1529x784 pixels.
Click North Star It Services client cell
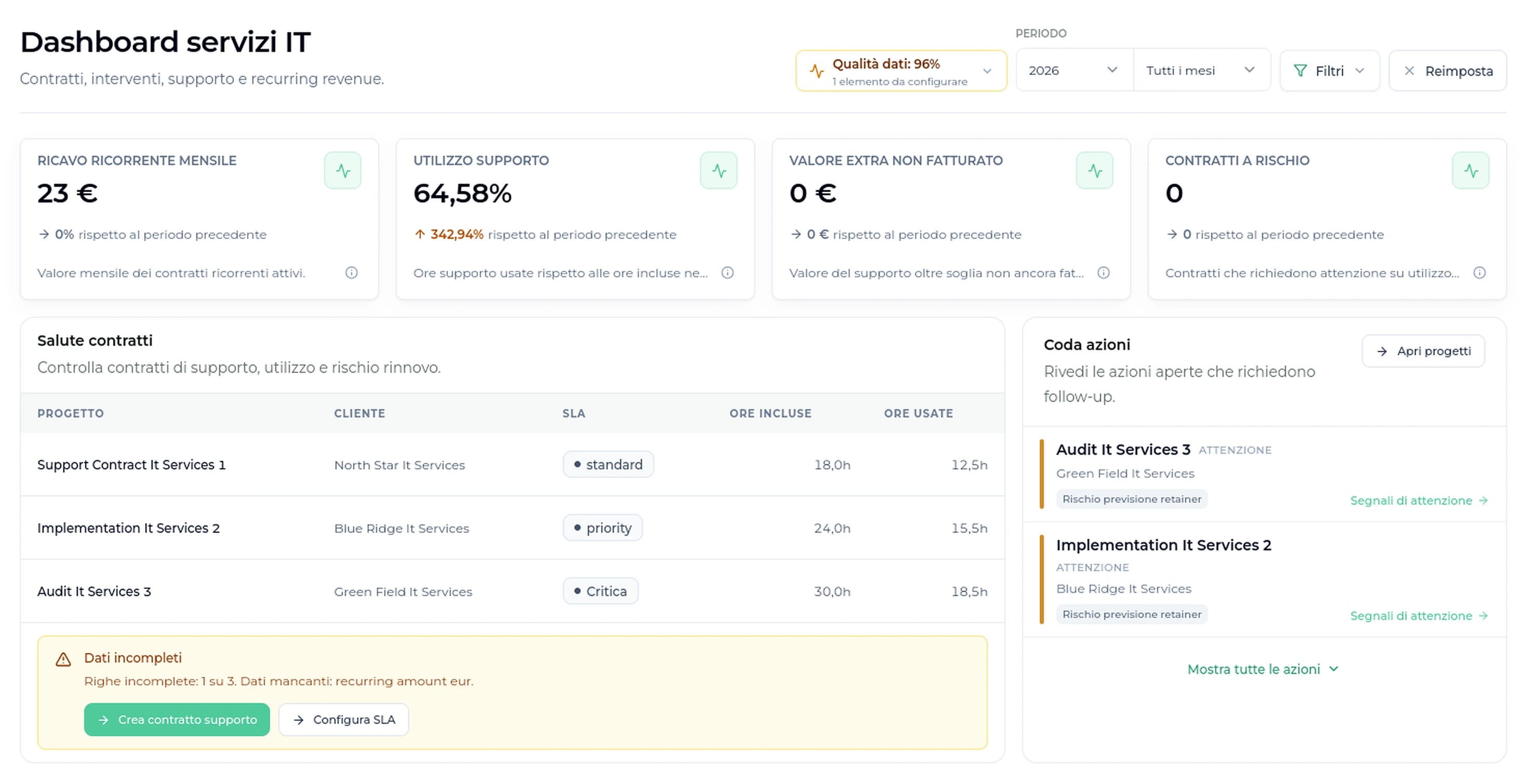click(399, 465)
